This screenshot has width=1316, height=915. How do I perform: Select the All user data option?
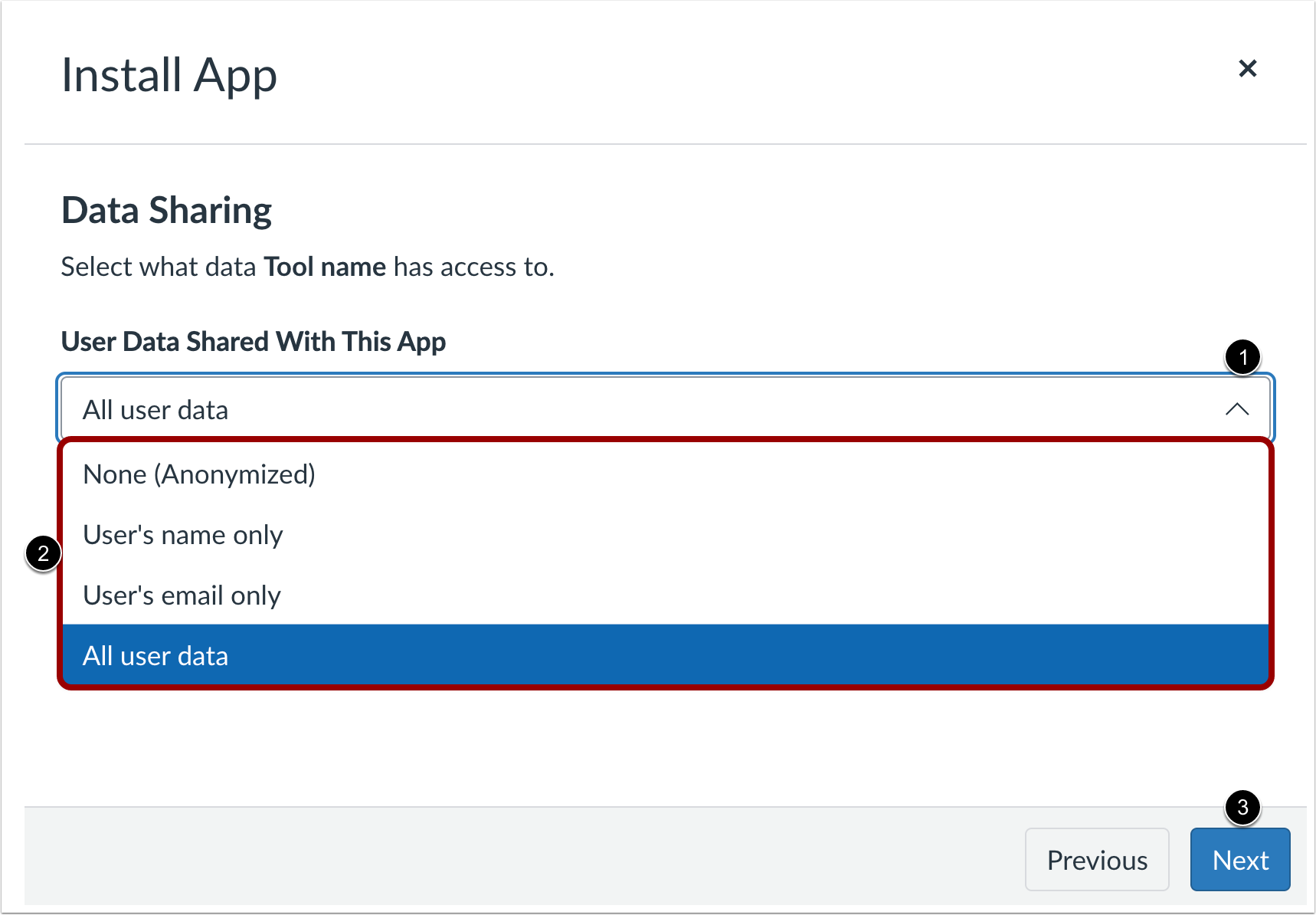tap(155, 655)
